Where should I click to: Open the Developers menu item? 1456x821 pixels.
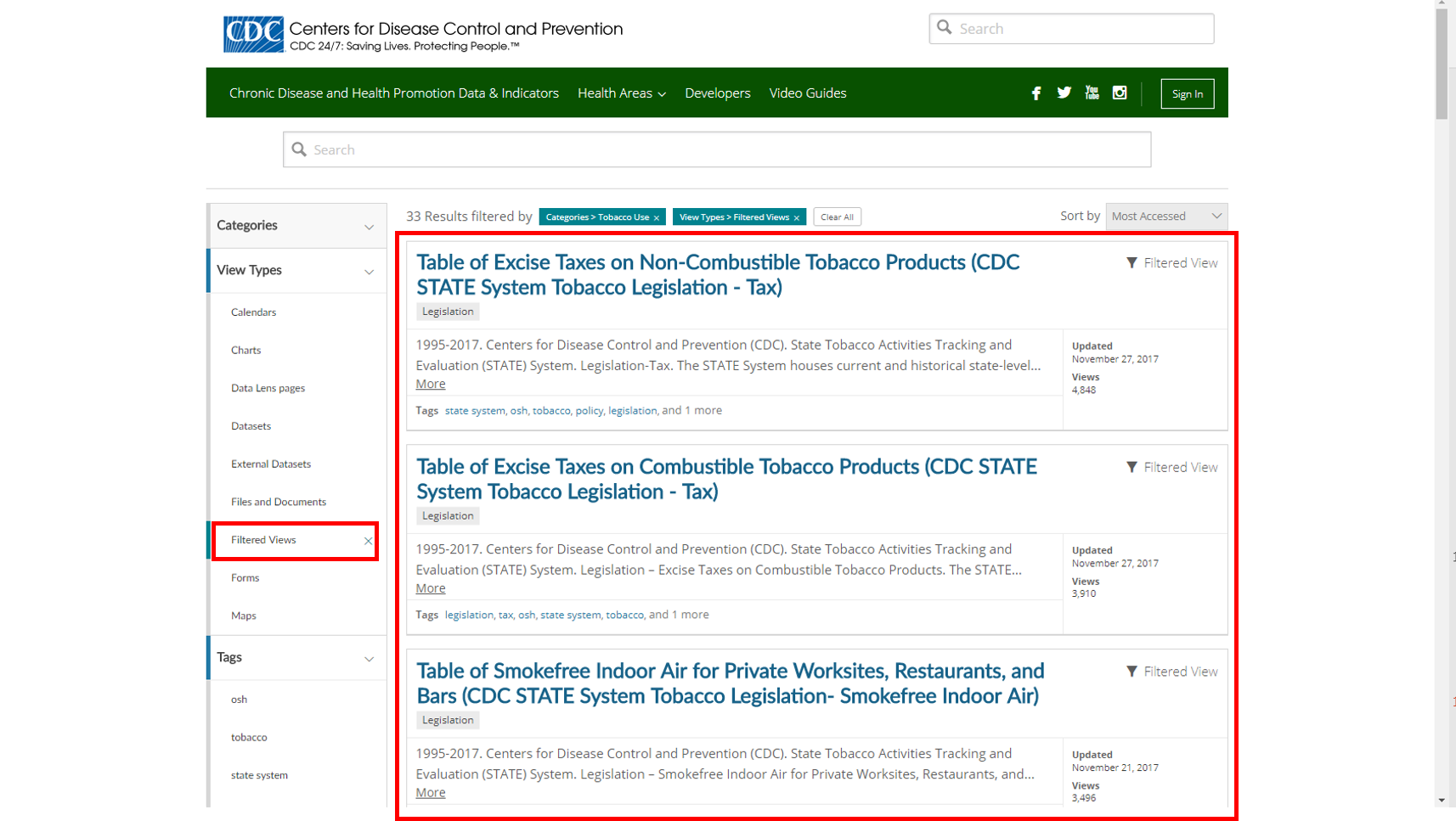(718, 93)
